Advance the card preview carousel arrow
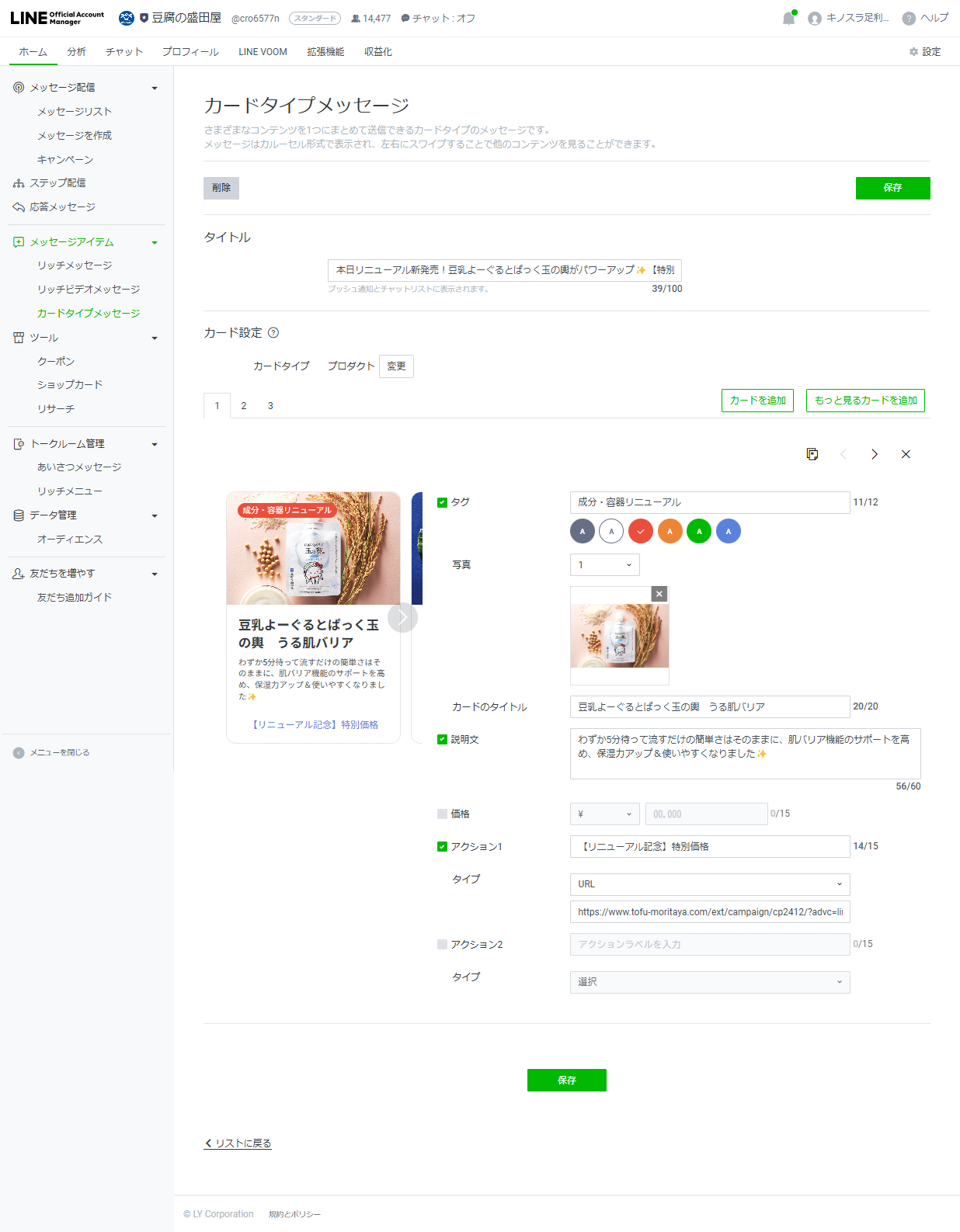The width and height of the screenshot is (960, 1232). 402,618
